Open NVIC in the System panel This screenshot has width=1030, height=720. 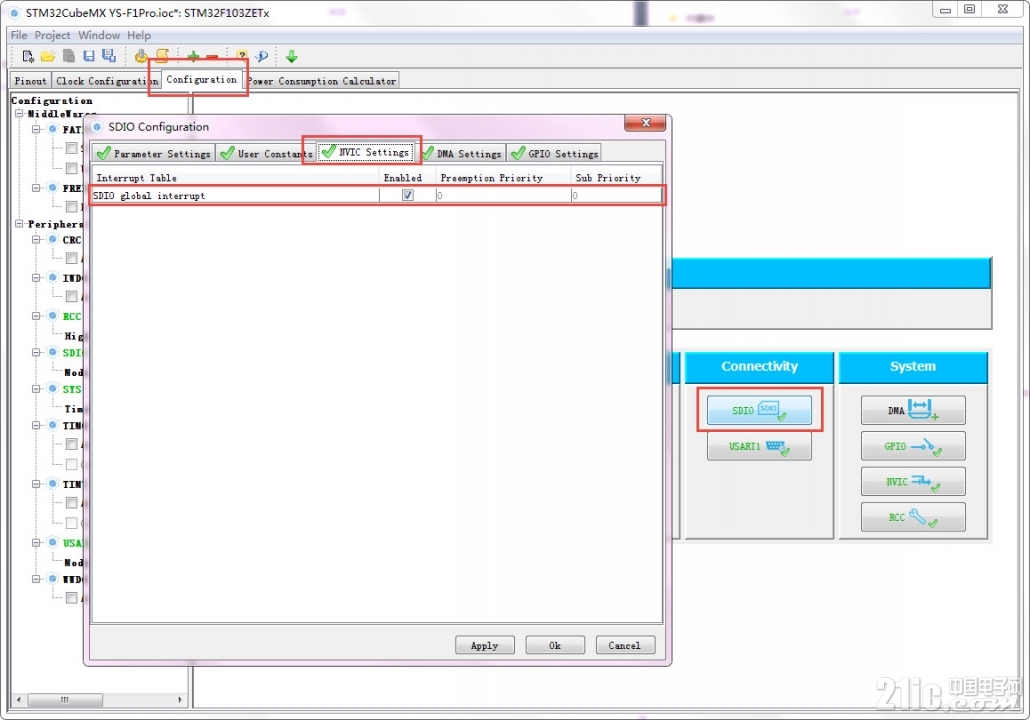point(913,482)
